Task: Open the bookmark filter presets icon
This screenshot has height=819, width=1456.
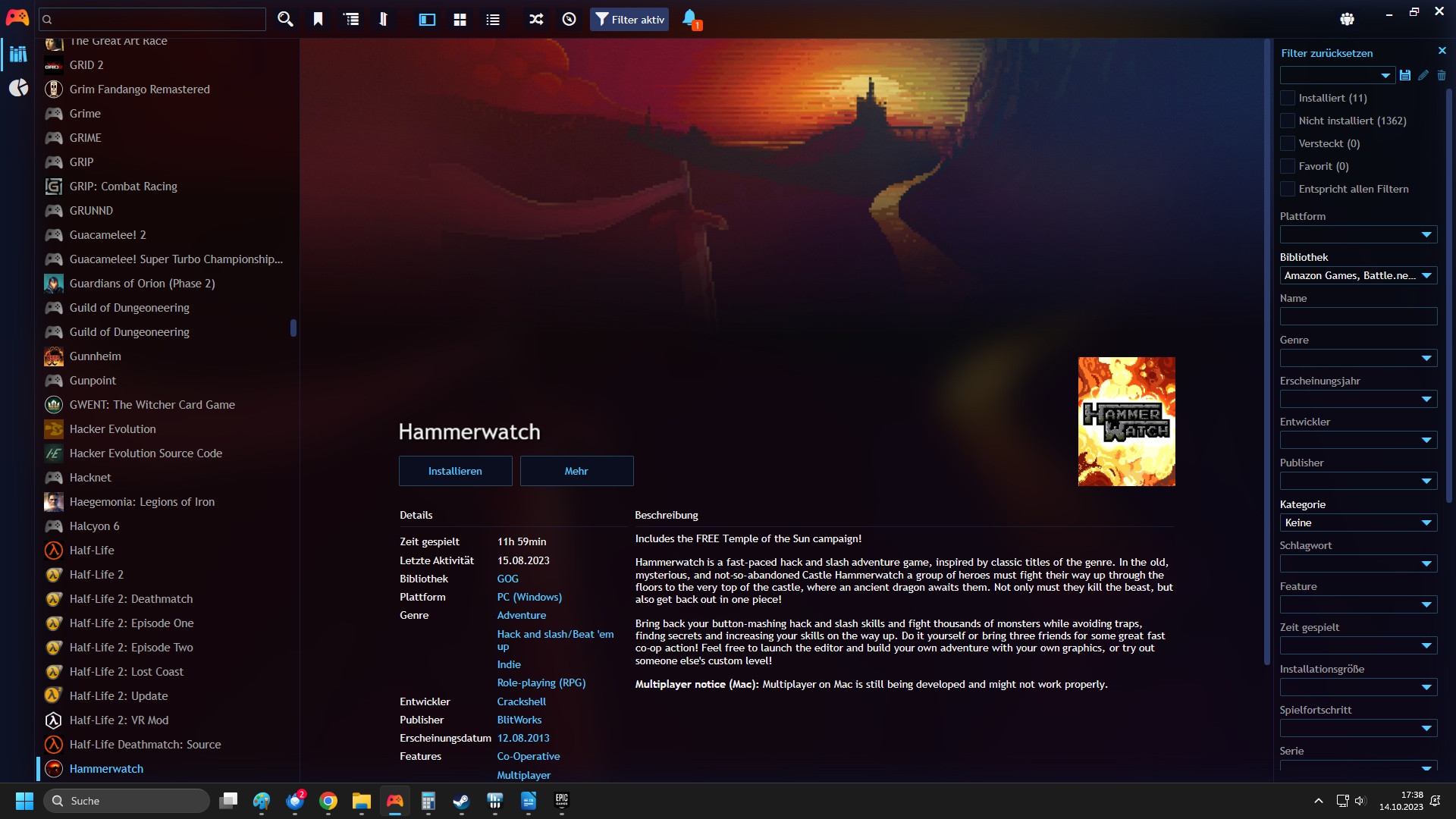Action: 318,20
